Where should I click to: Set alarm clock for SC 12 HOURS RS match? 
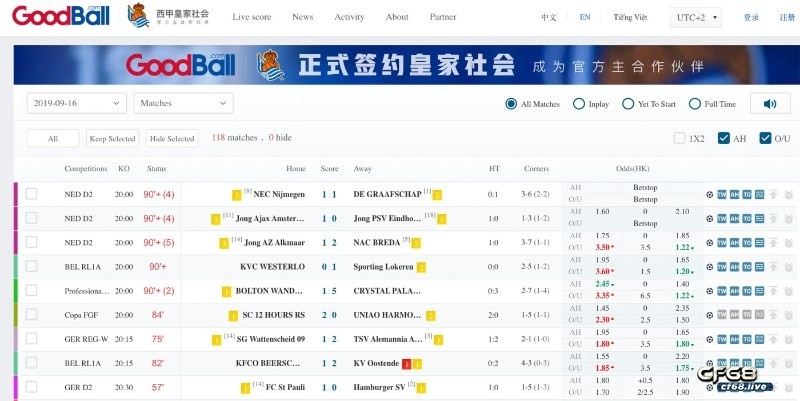(x=789, y=315)
